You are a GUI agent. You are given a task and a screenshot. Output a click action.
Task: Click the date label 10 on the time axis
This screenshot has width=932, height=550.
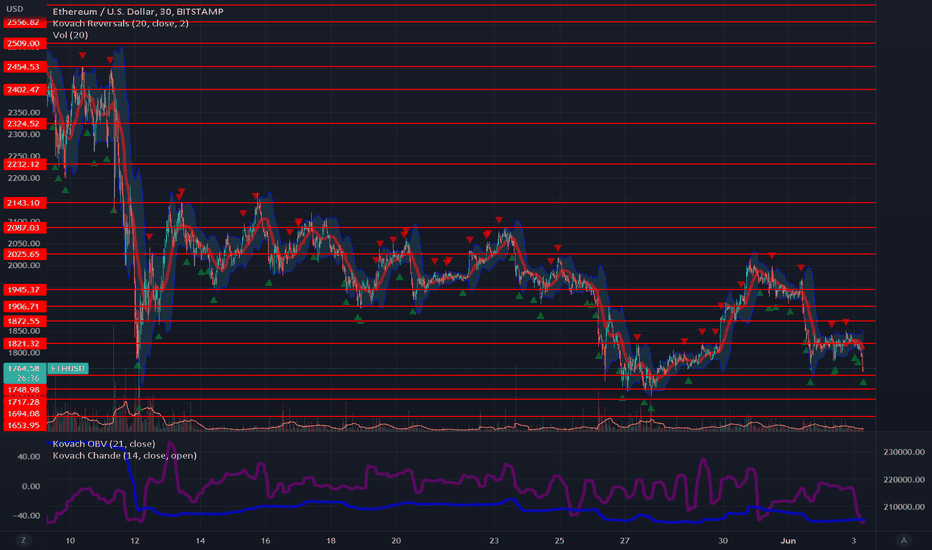click(70, 540)
